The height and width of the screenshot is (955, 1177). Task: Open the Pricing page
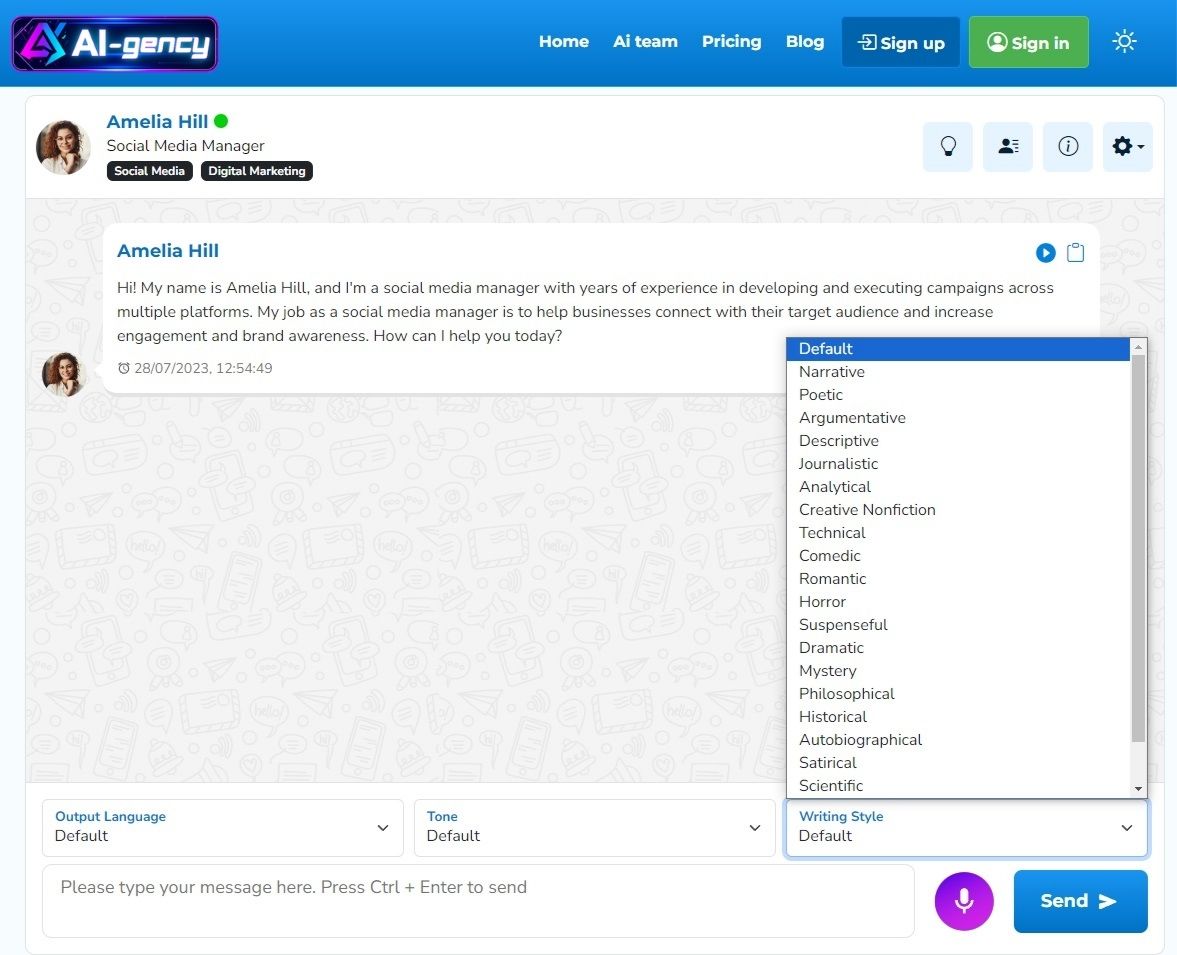coord(731,42)
